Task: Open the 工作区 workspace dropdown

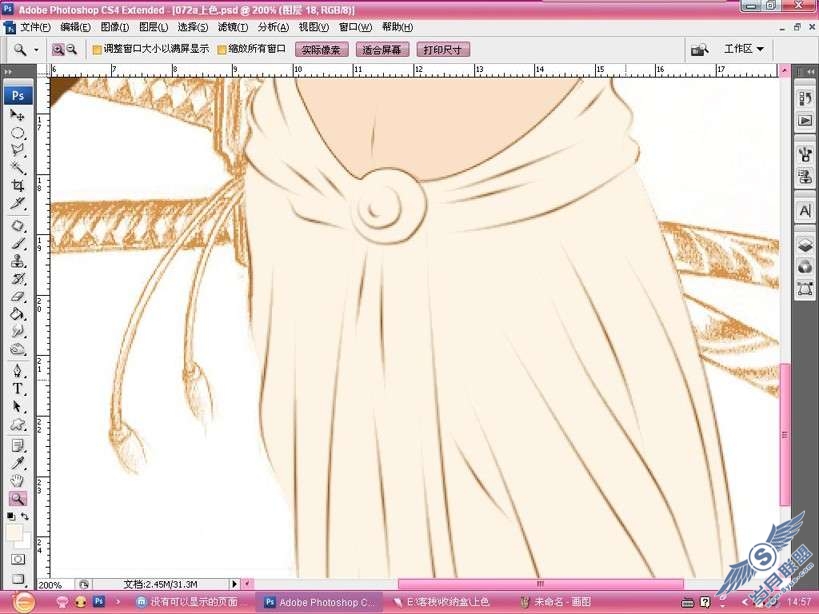Action: [x=744, y=49]
